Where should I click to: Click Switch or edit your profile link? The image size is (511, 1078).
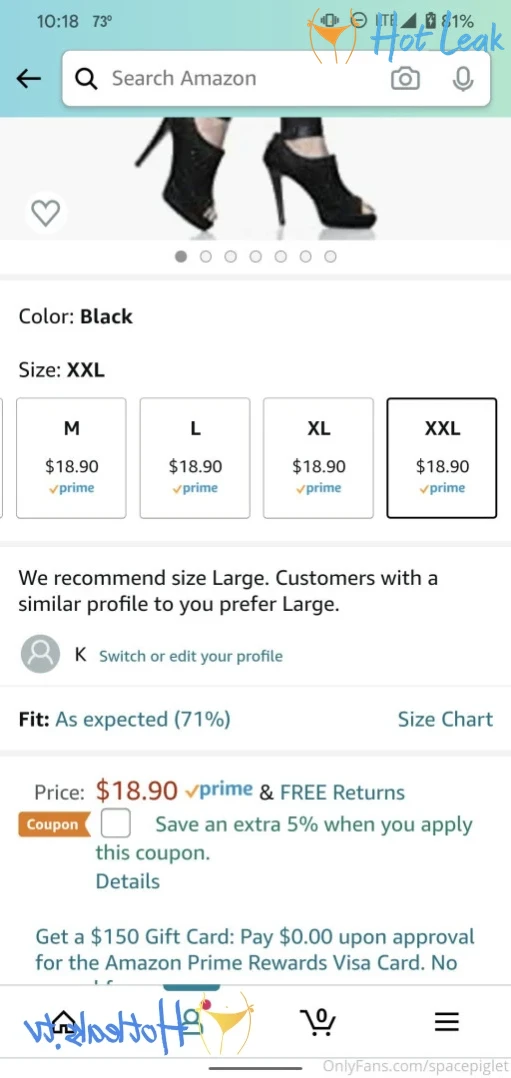pyautogui.click(x=191, y=656)
